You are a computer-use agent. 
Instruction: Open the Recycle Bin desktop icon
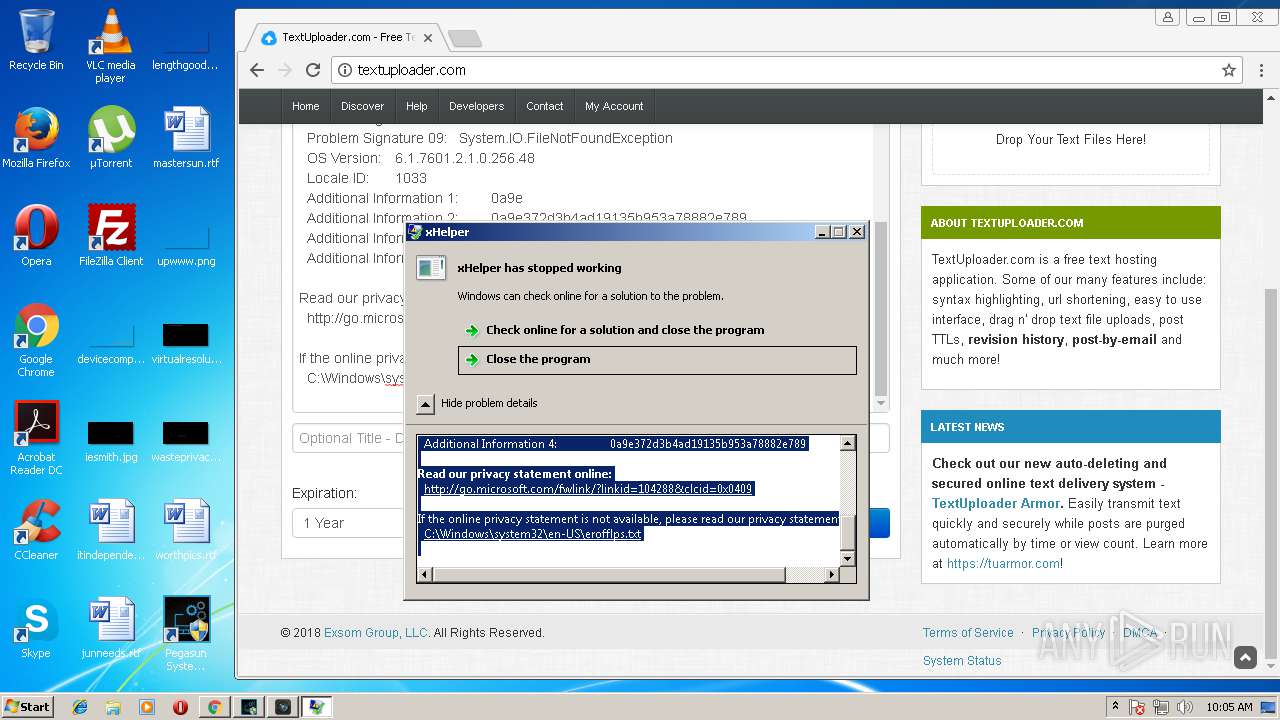pyautogui.click(x=36, y=40)
